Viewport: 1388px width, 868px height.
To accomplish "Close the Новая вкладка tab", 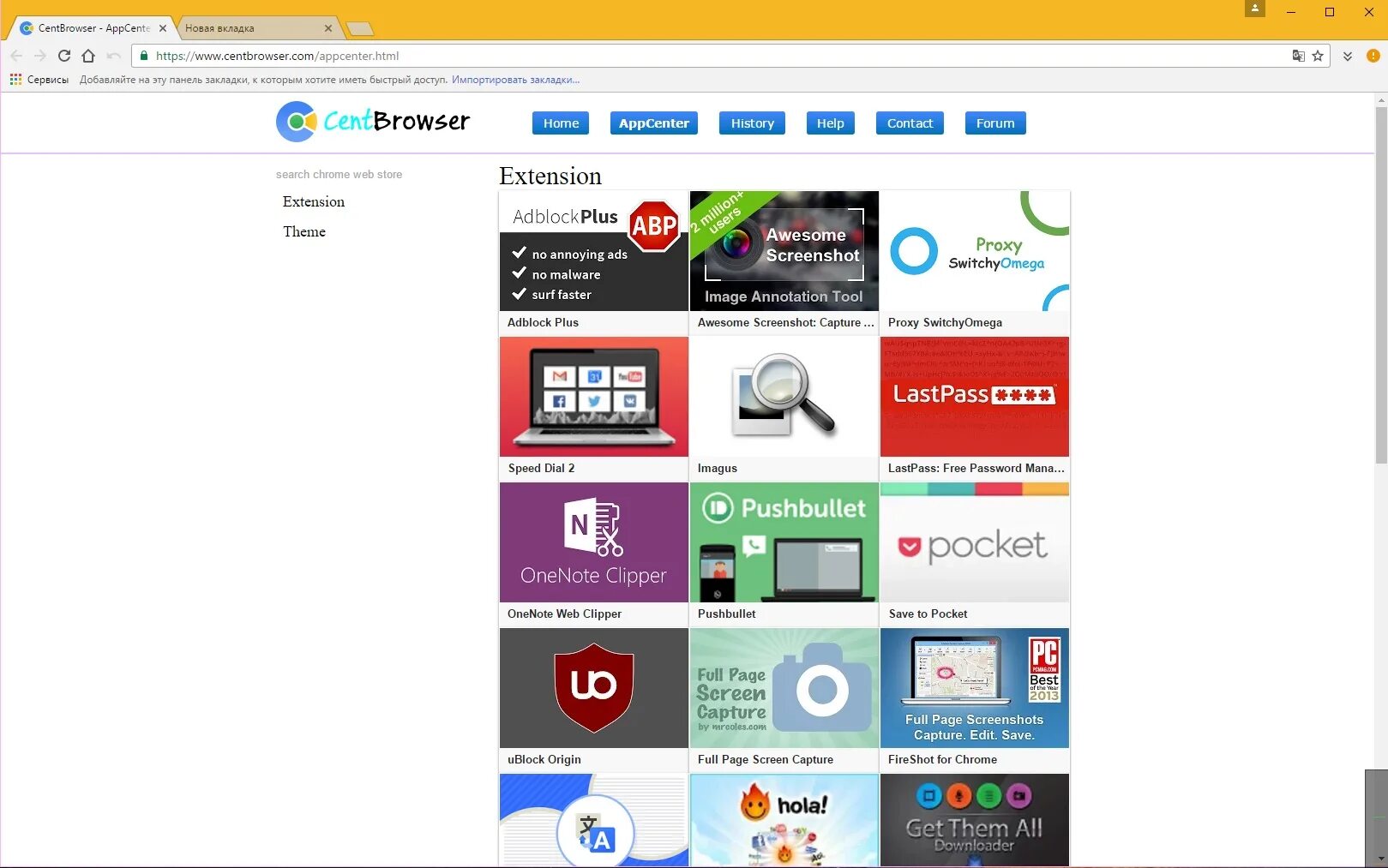I will click(x=328, y=28).
